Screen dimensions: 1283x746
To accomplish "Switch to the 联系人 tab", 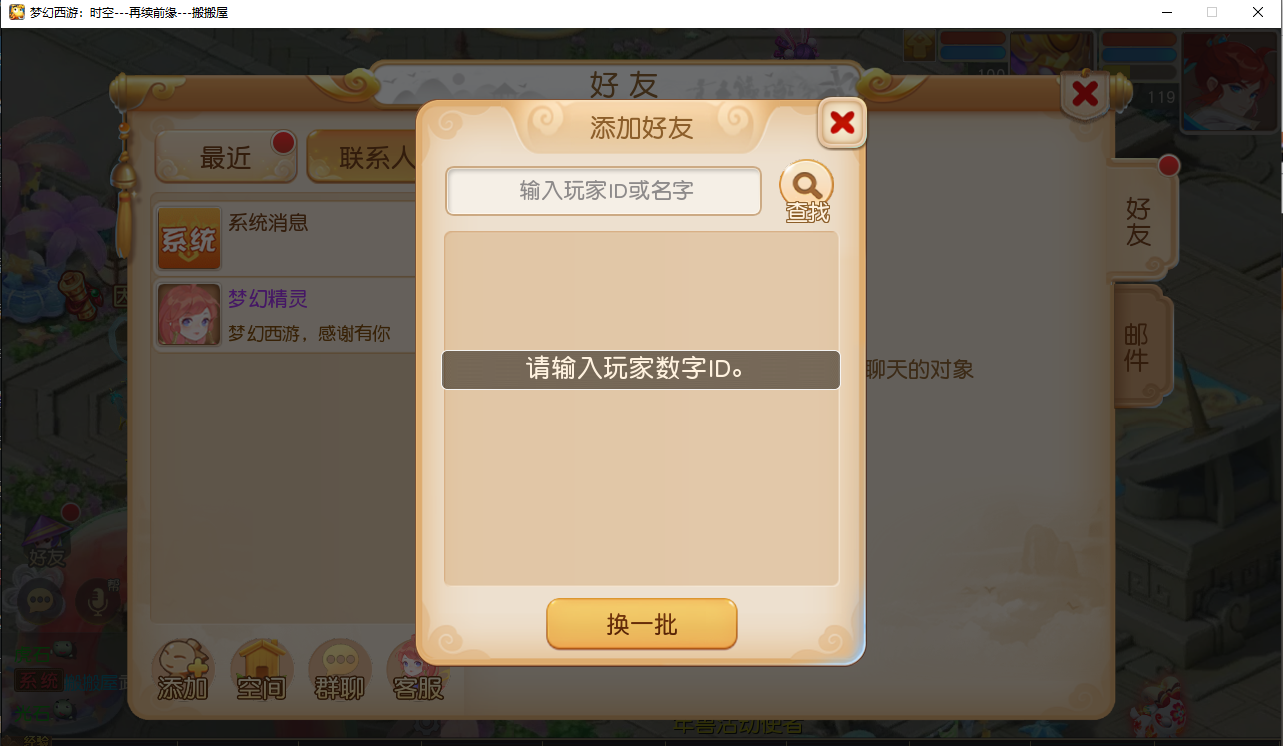I will [x=362, y=157].
